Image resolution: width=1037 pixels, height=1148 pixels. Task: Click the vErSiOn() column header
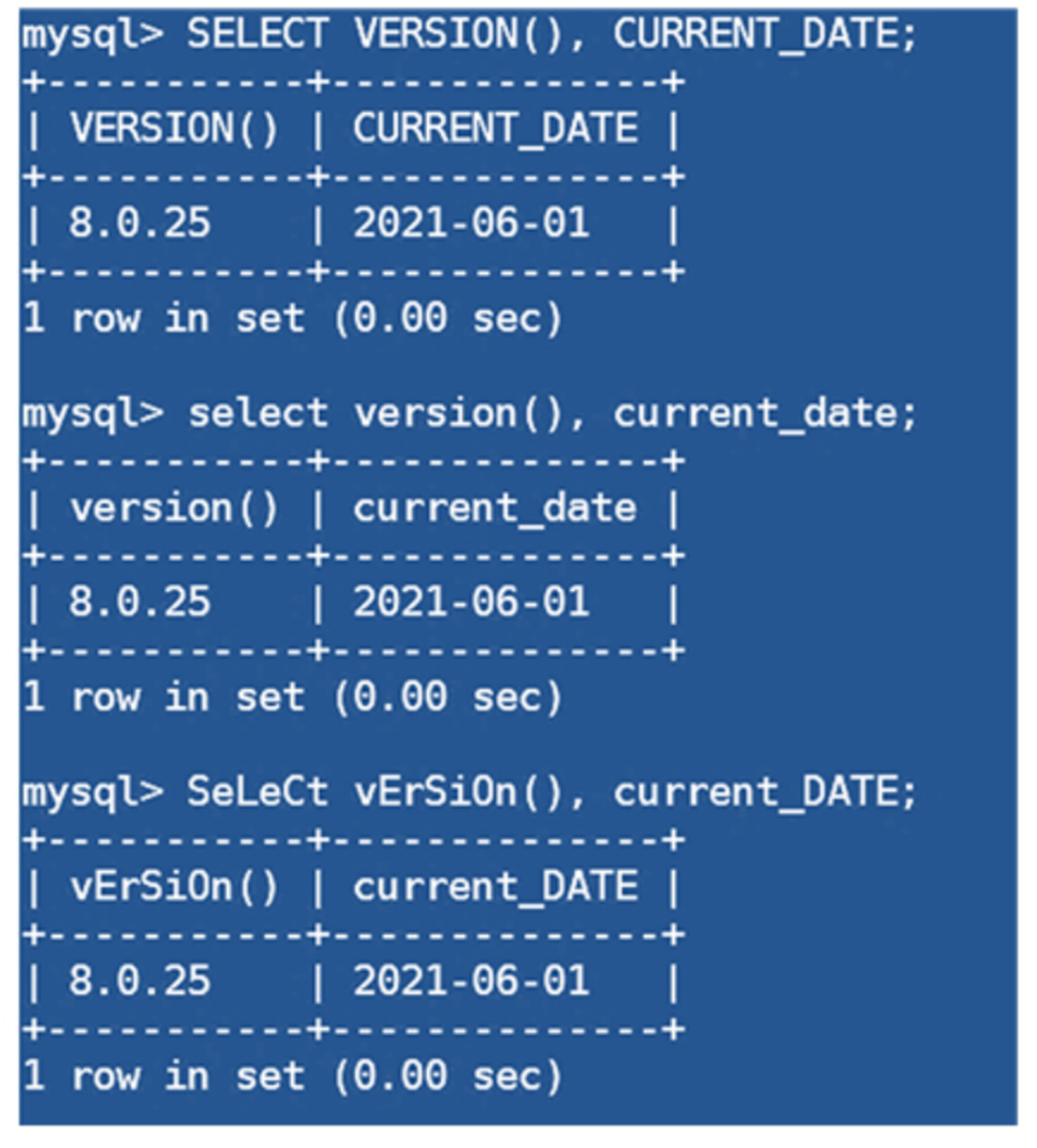(x=174, y=888)
